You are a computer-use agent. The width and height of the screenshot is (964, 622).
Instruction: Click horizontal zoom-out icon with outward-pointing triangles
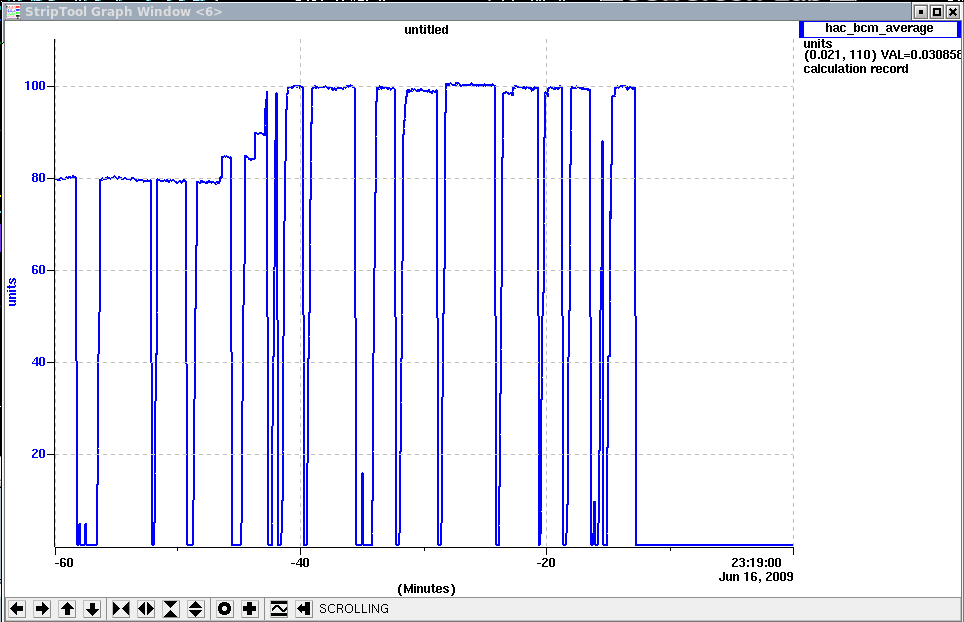coord(146,608)
